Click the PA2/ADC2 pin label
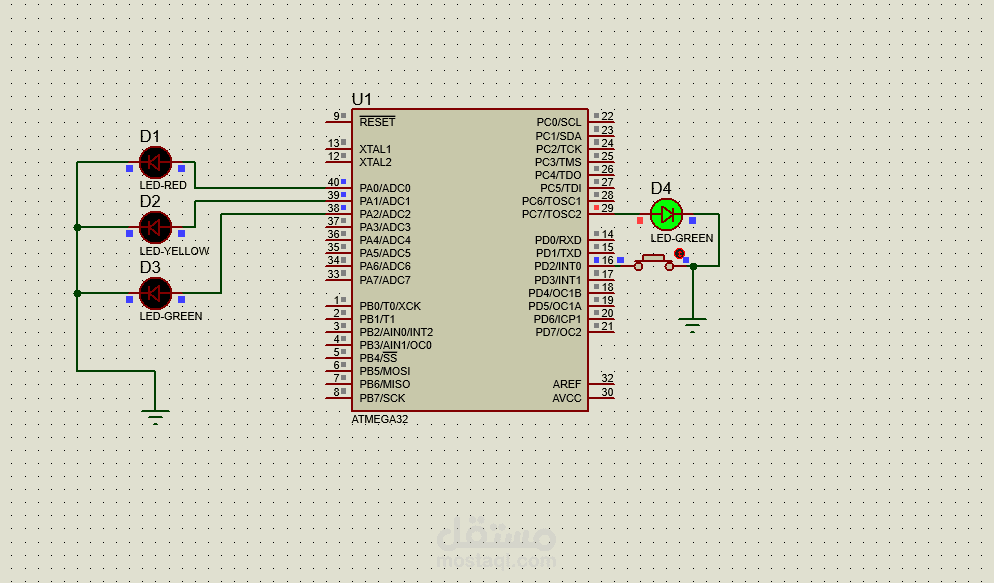This screenshot has width=994, height=583. coord(385,214)
